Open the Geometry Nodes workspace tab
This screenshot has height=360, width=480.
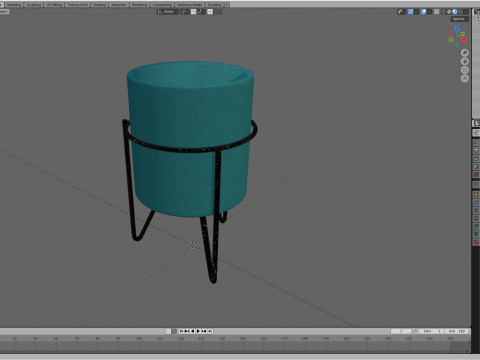(190, 5)
